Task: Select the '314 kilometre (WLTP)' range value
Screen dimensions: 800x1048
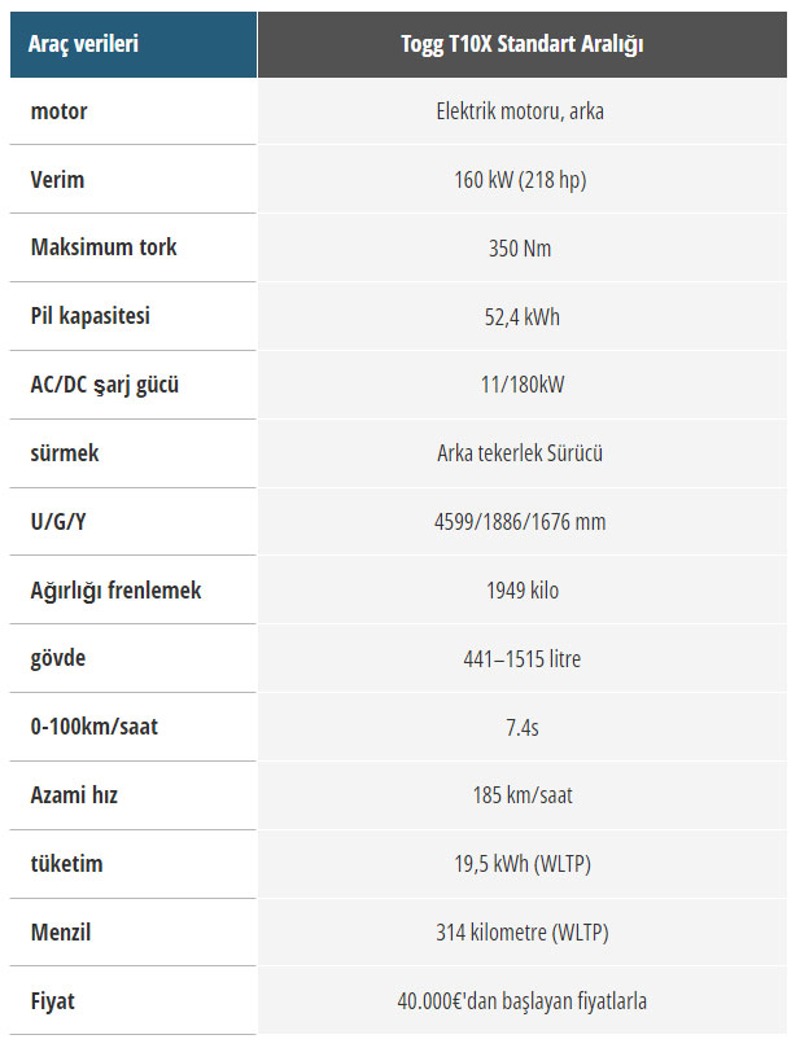Action: (521, 933)
